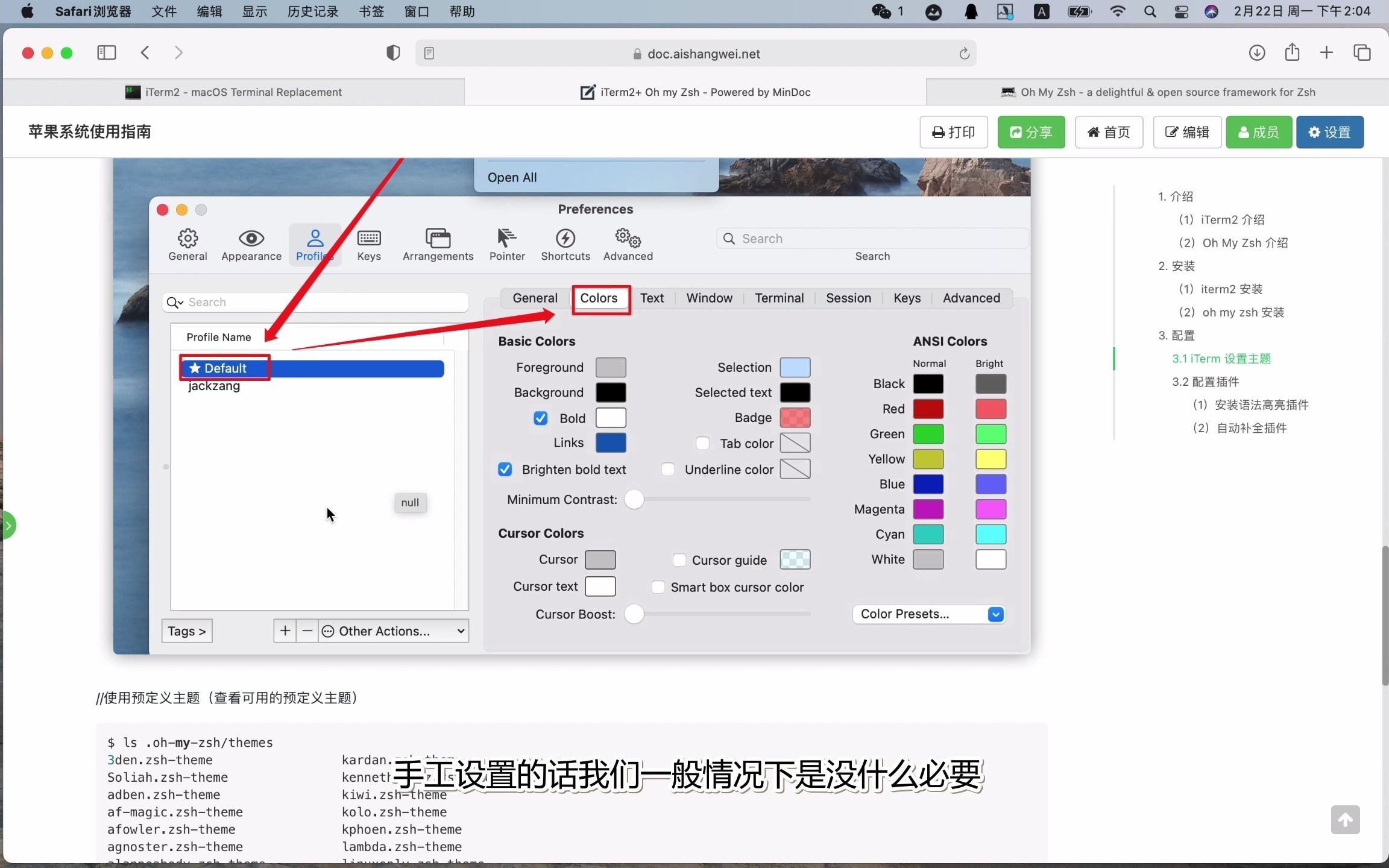Show the tab overview icon
This screenshot has width=1389, height=868.
pyautogui.click(x=1362, y=53)
